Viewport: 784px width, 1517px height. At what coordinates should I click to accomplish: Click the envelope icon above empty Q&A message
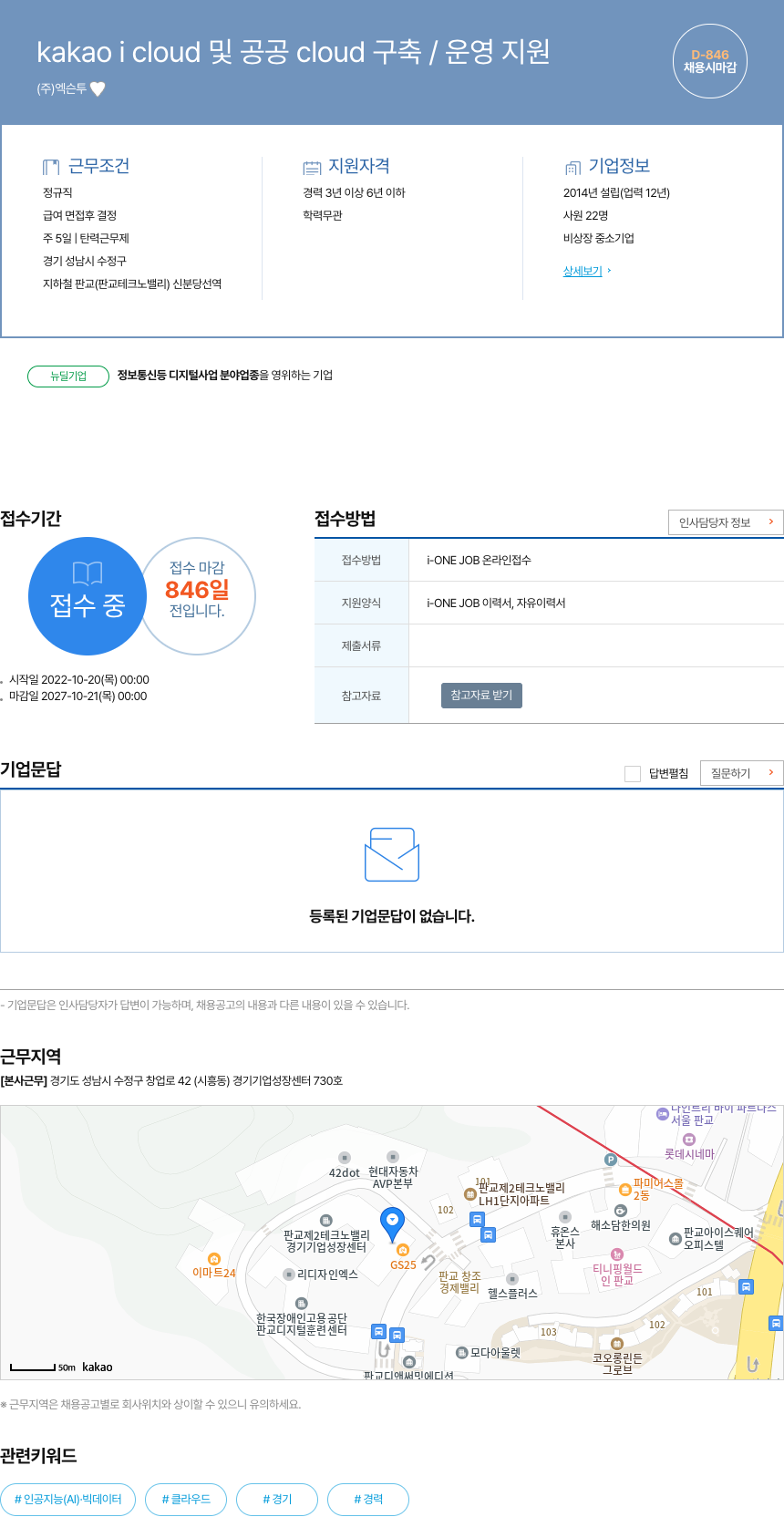click(392, 854)
